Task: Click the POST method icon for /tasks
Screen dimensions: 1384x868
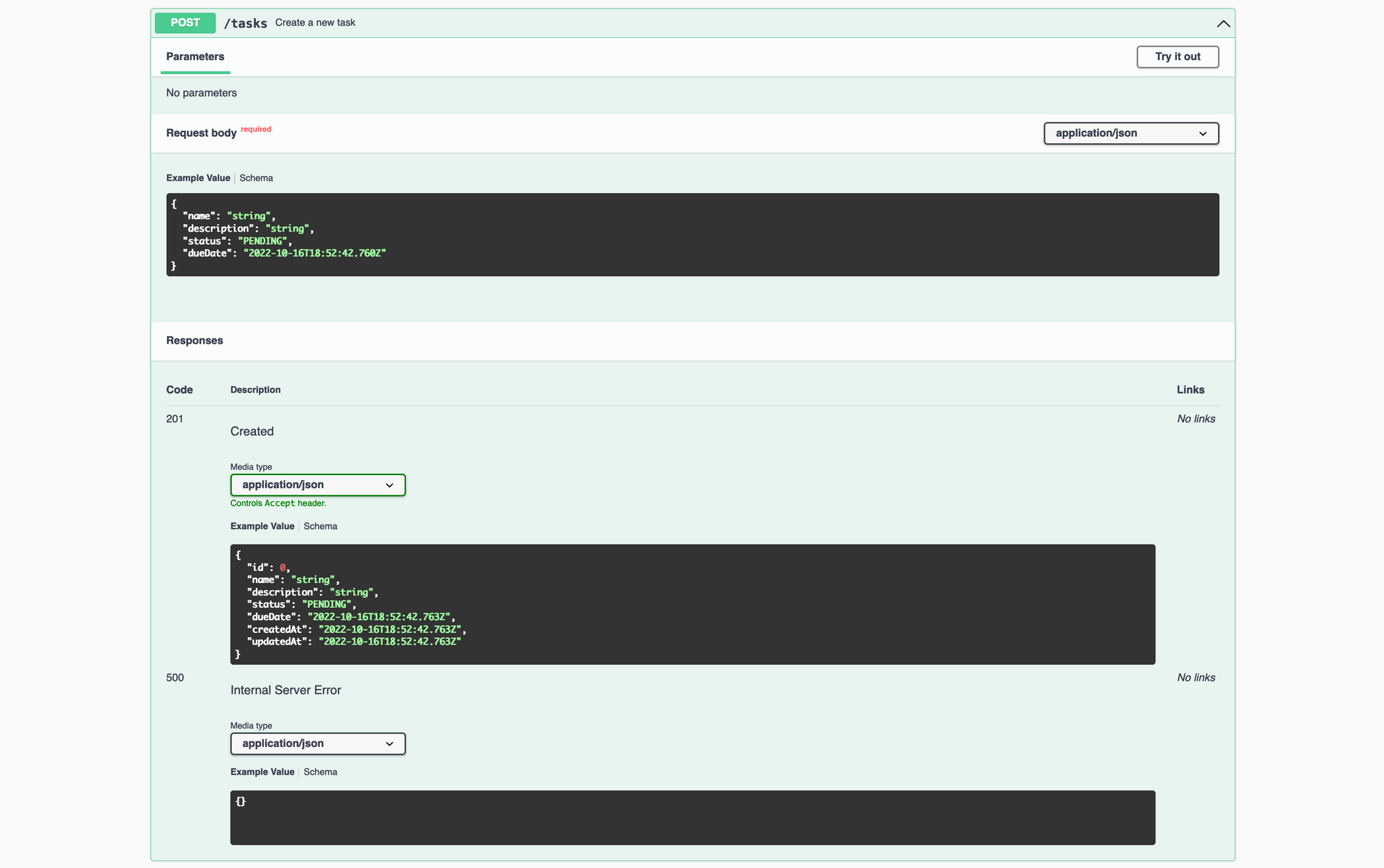Action: [185, 22]
